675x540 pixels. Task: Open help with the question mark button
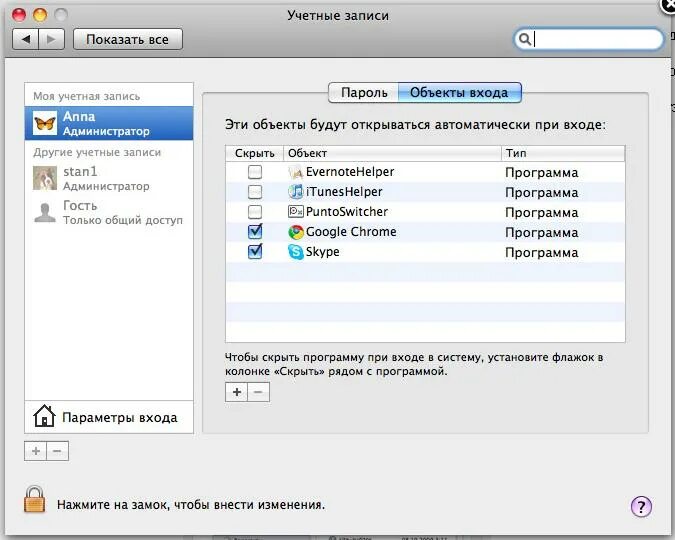point(641,506)
